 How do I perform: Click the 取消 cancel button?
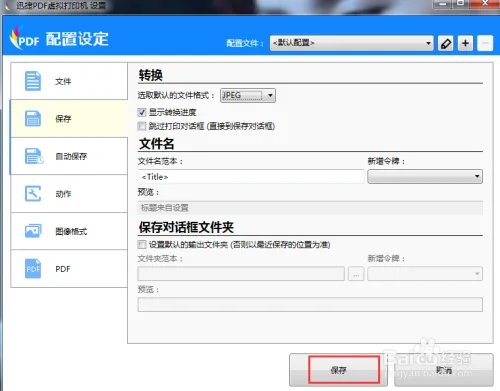(444, 370)
